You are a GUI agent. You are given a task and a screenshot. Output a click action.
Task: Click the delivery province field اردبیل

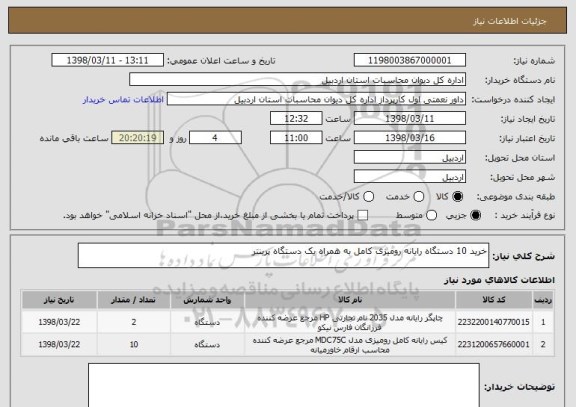tap(410, 157)
